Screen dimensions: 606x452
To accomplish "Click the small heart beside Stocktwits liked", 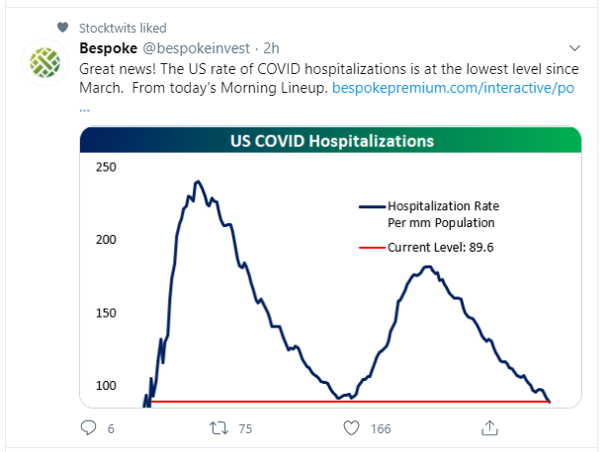I will 63,28.
